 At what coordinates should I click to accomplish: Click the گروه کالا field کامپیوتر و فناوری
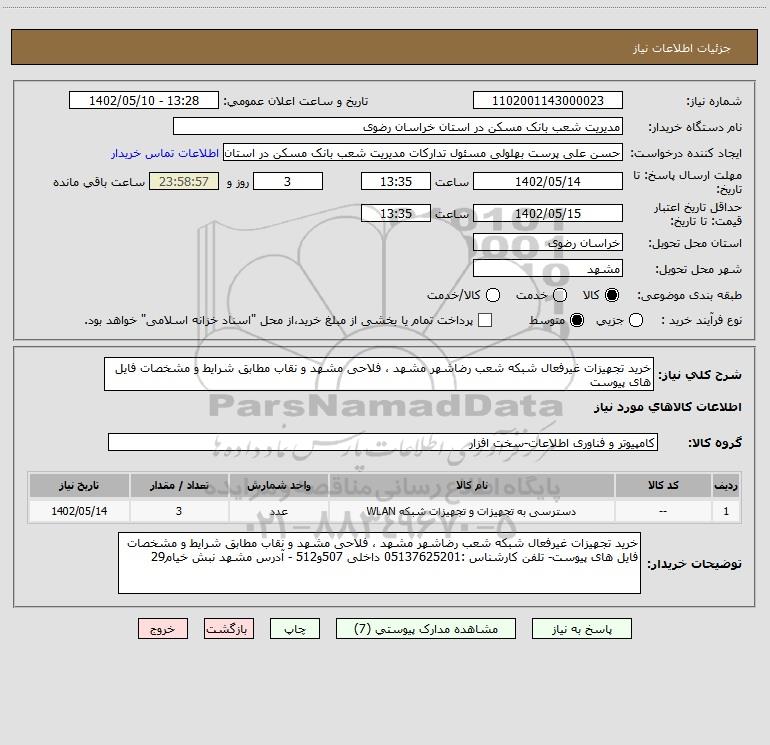[x=383, y=442]
